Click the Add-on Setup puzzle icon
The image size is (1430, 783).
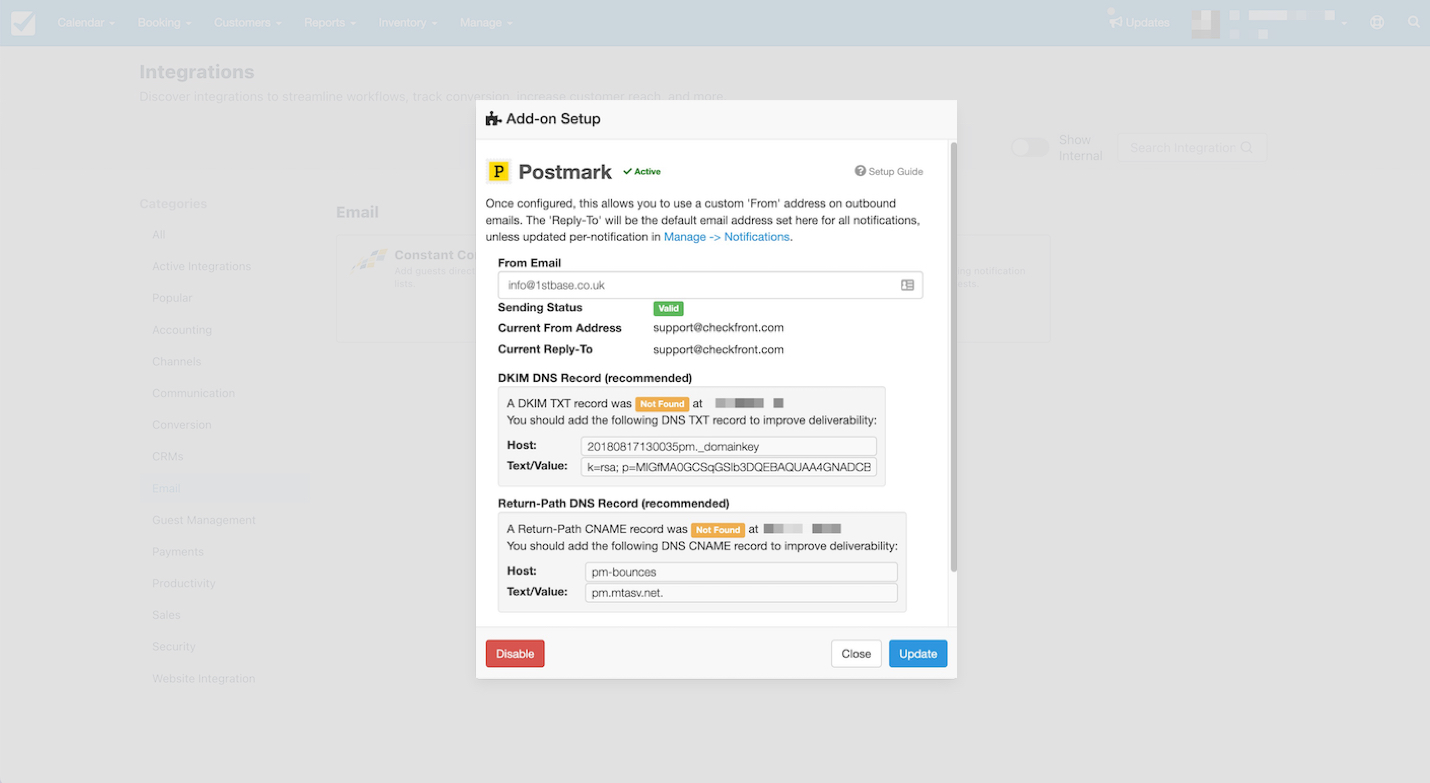(493, 119)
